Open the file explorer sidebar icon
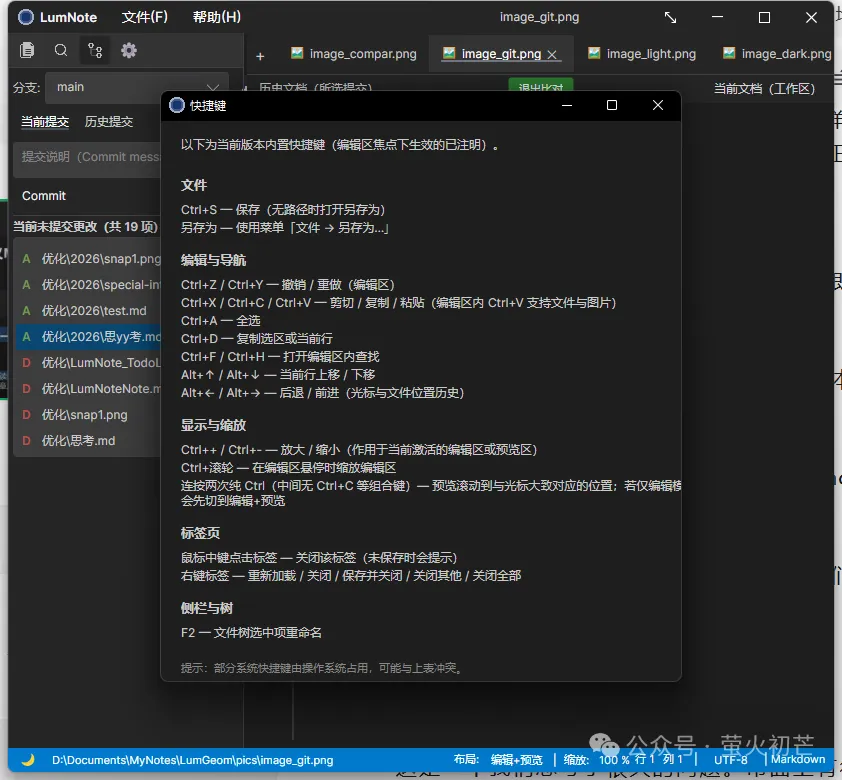842x780 pixels. click(x=27, y=50)
